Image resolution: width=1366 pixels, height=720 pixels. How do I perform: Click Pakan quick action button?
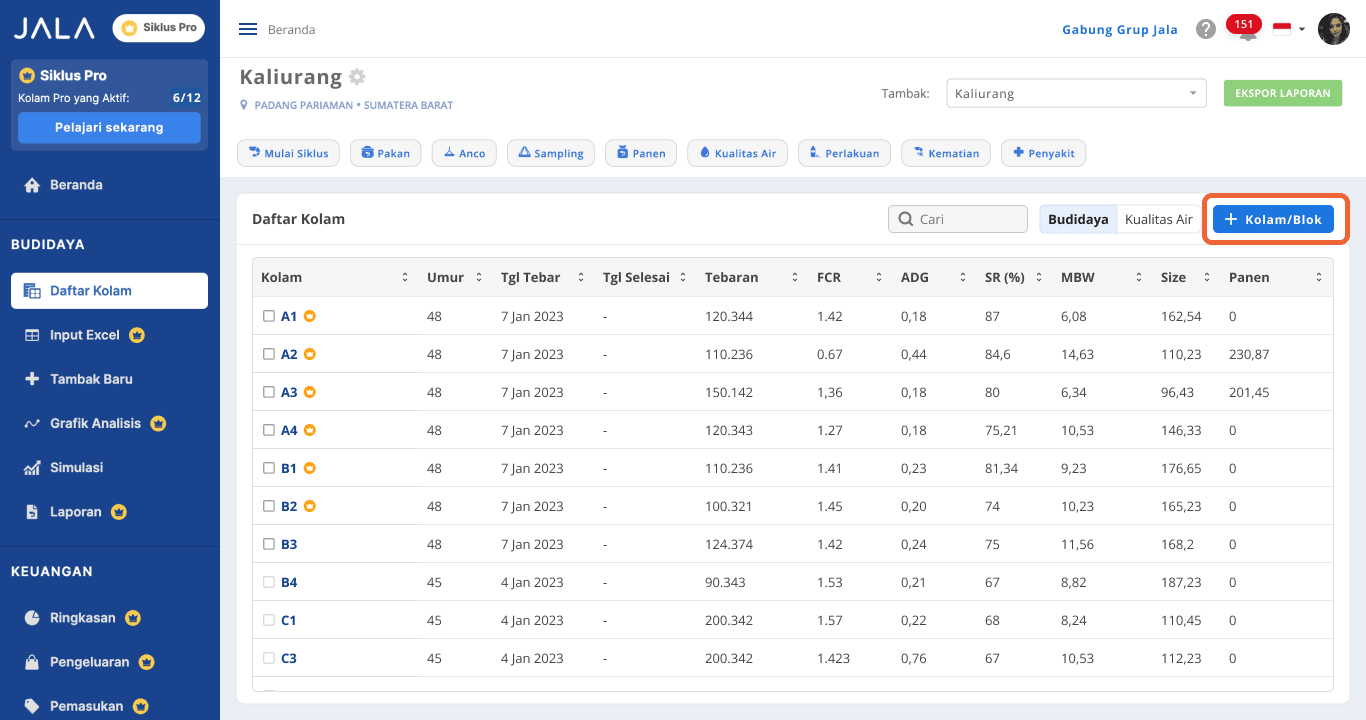click(385, 153)
